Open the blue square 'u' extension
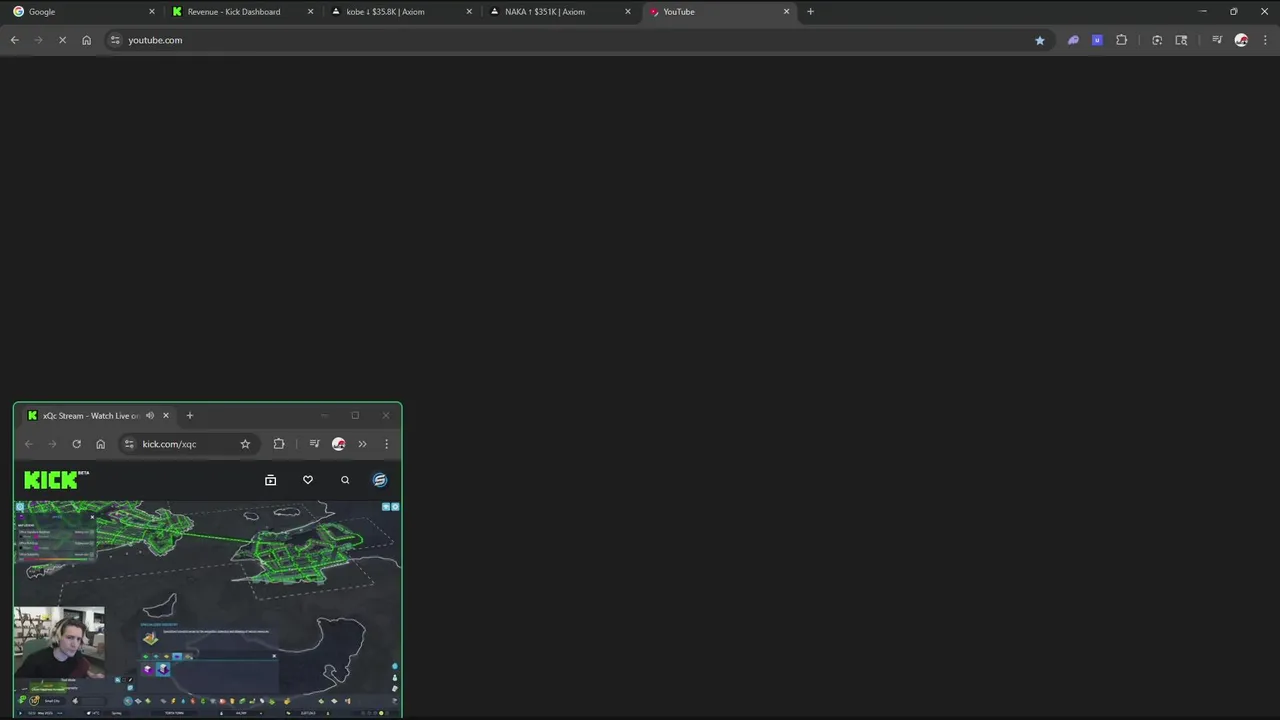 (1097, 40)
